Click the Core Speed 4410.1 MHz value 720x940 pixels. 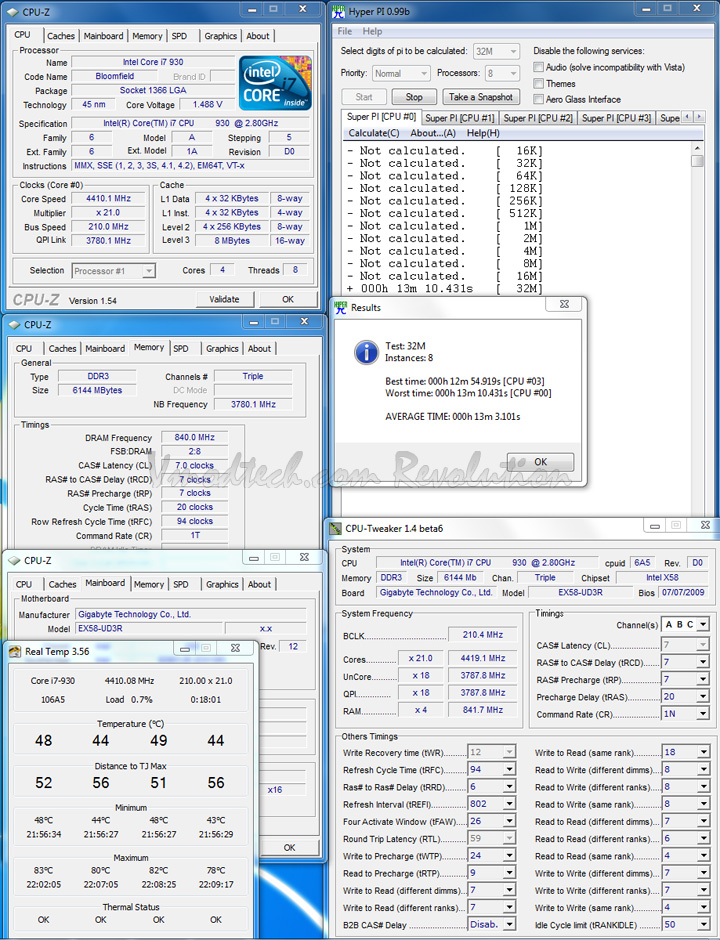[x=109, y=198]
